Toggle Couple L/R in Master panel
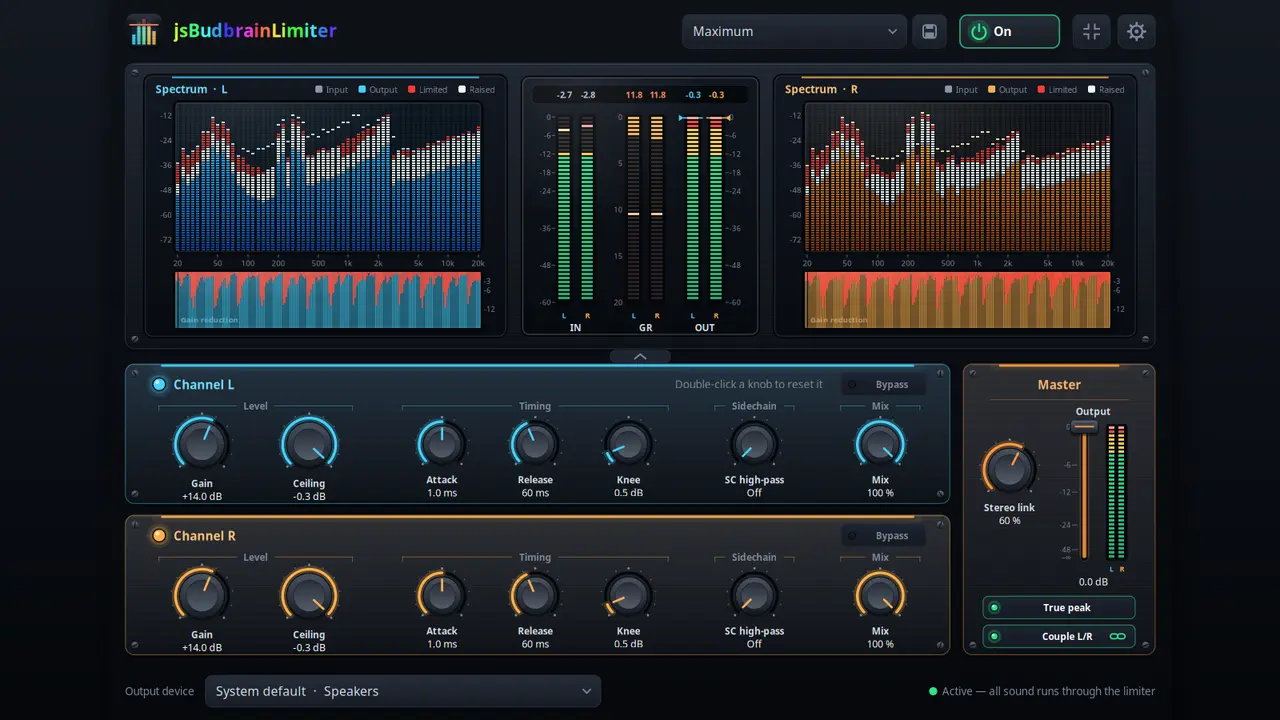The image size is (1280, 720). pyautogui.click(x=1059, y=636)
